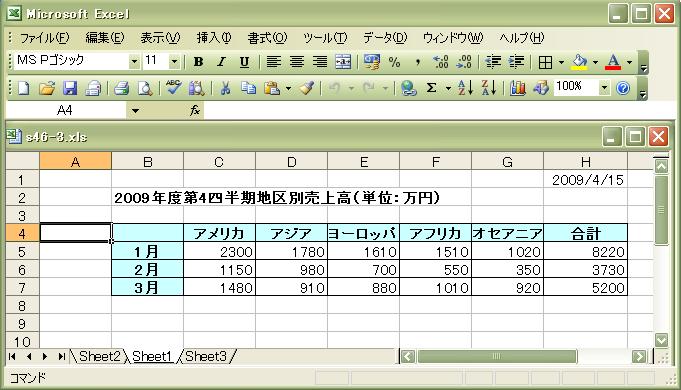Open the Chart Wizard icon
681x390 pixels.
tap(518, 88)
